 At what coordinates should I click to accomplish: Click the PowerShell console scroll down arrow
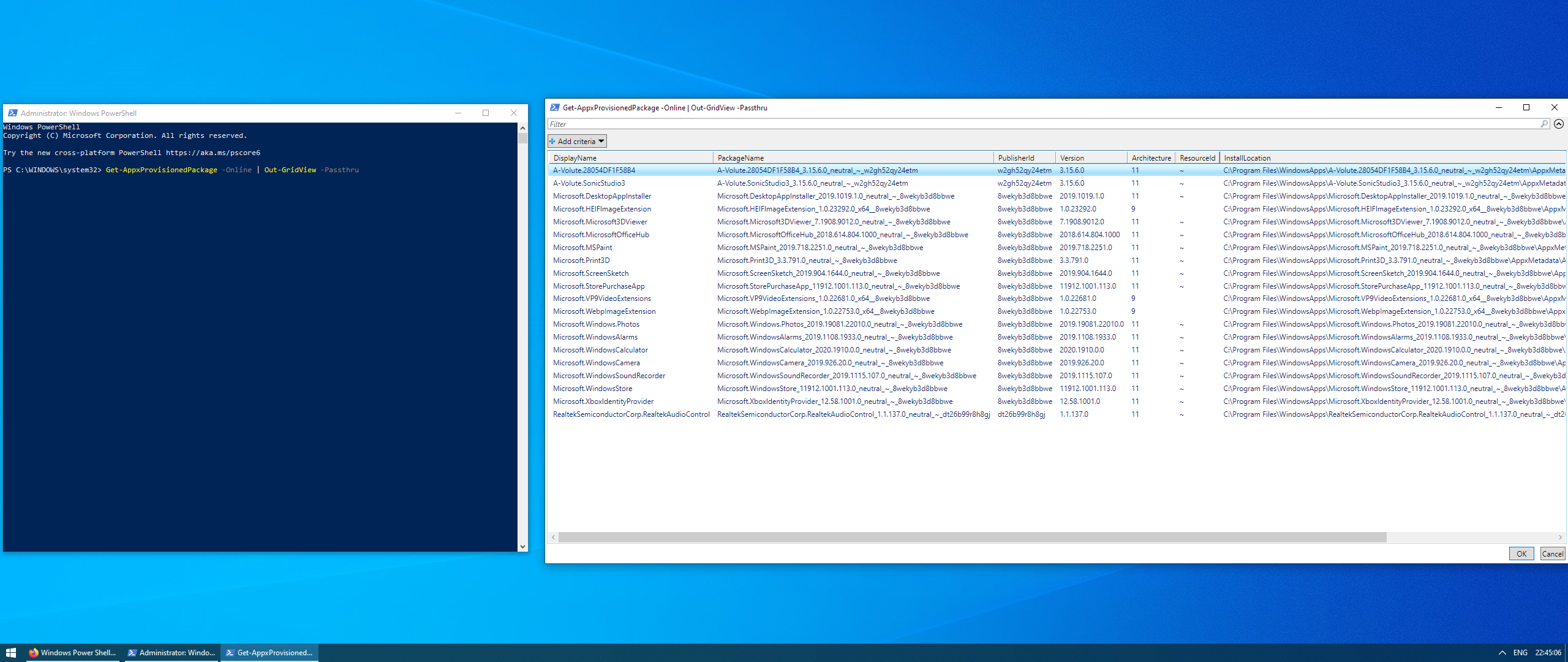[x=522, y=546]
